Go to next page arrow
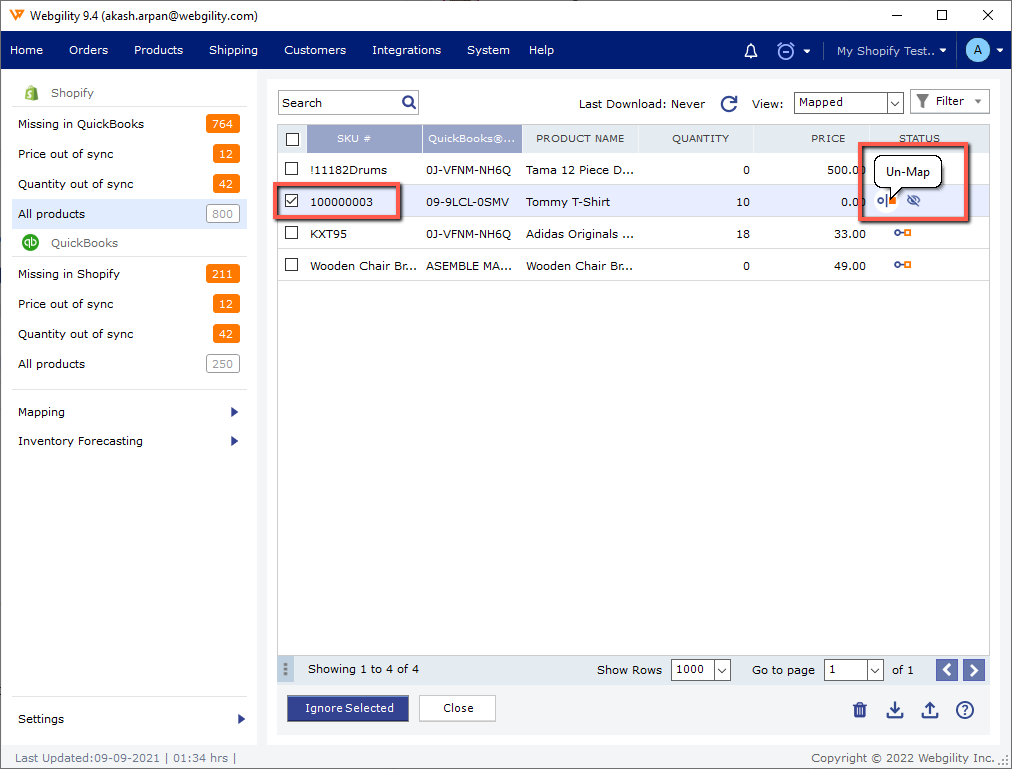 click(x=974, y=670)
